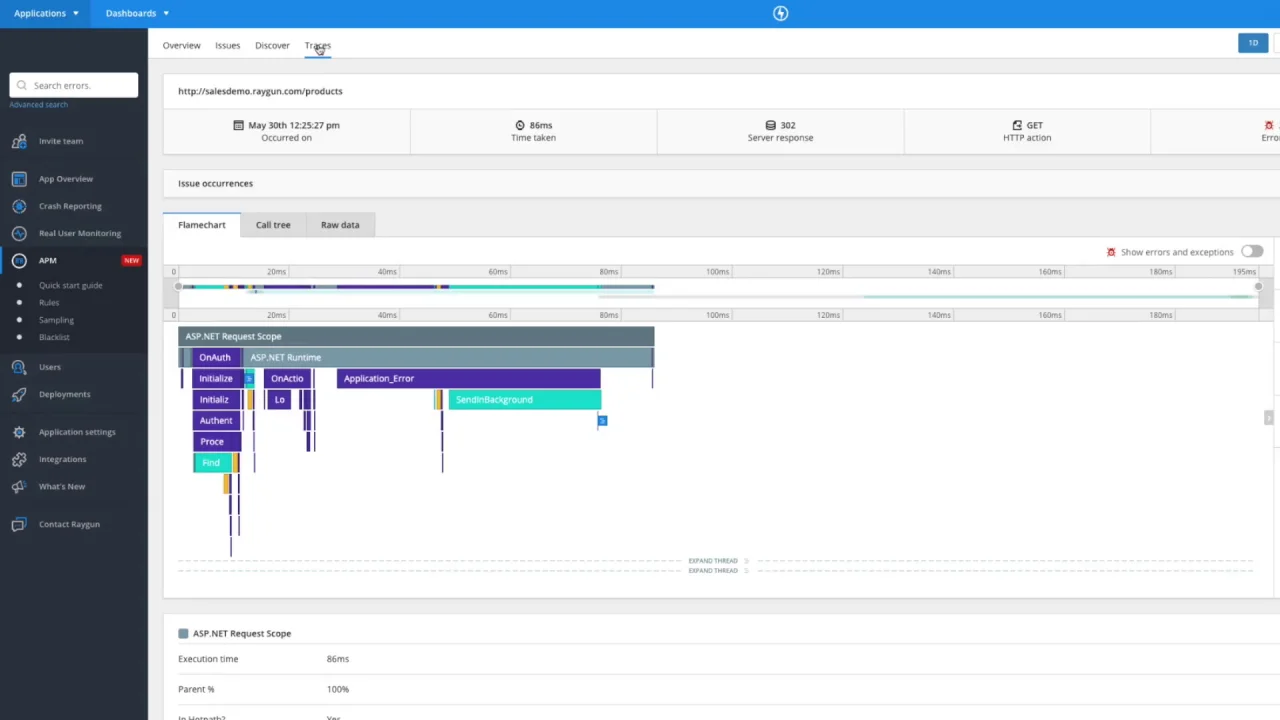Select the OnActio flamechart block
Viewport: 1280px width, 720px height.
(287, 378)
